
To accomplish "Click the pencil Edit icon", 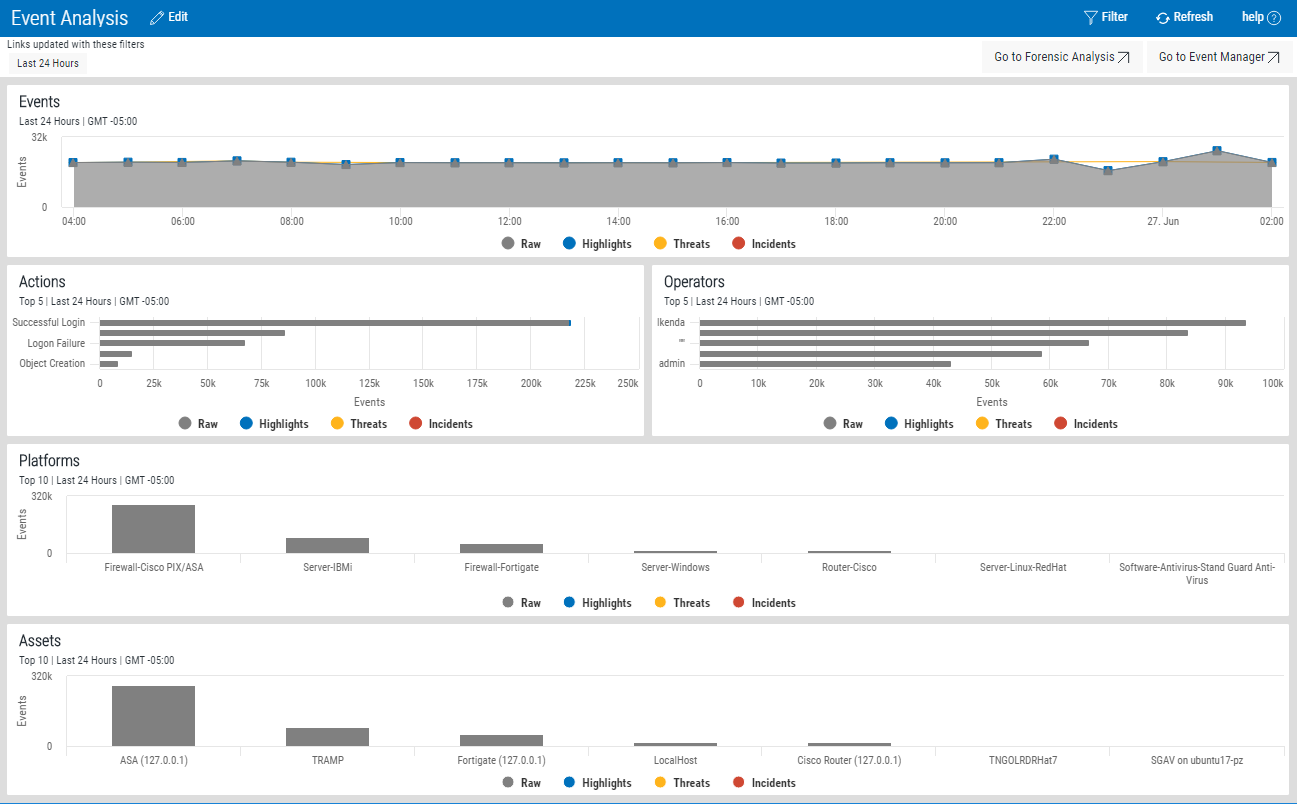I will (156, 18).
